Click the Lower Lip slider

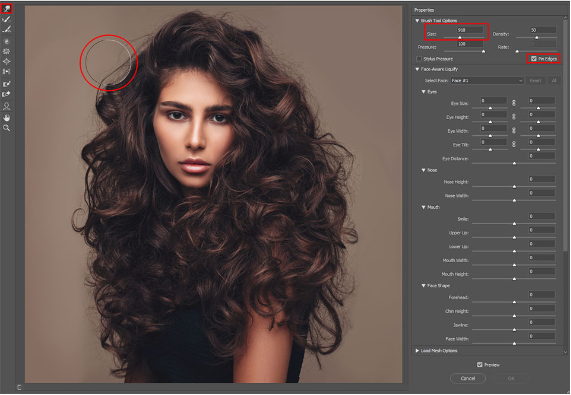[x=514, y=252]
